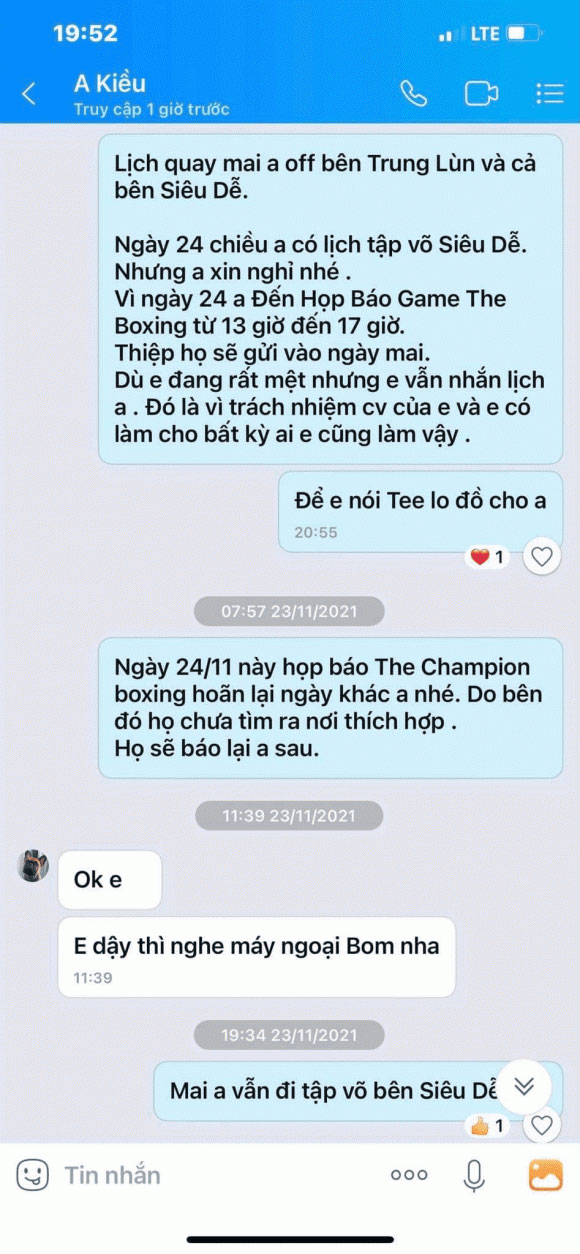This screenshot has width=580, height=1254.
Task: Start a video call with A Kiều
Action: pos(481,93)
